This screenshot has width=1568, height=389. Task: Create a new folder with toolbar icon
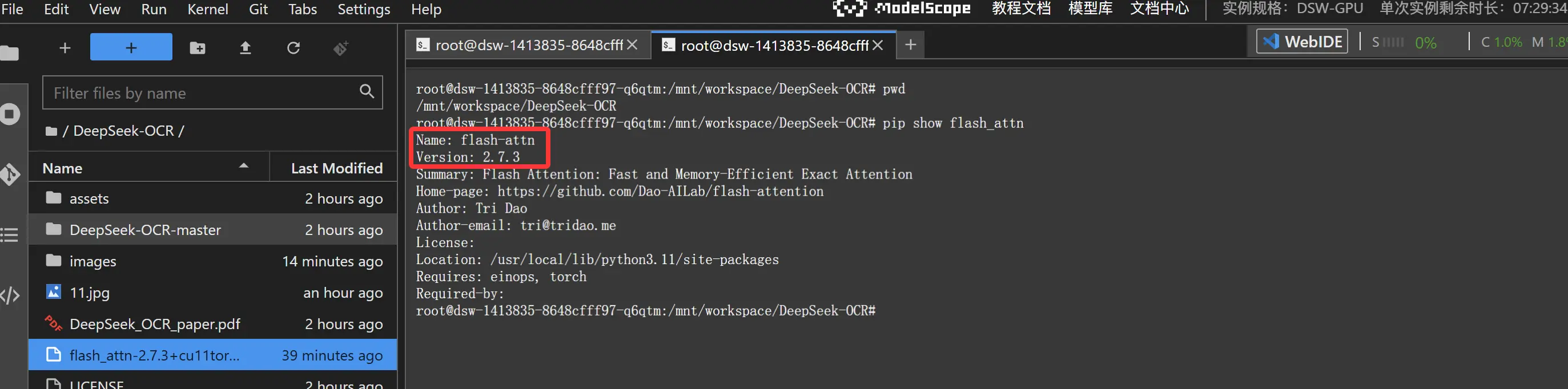tap(197, 48)
